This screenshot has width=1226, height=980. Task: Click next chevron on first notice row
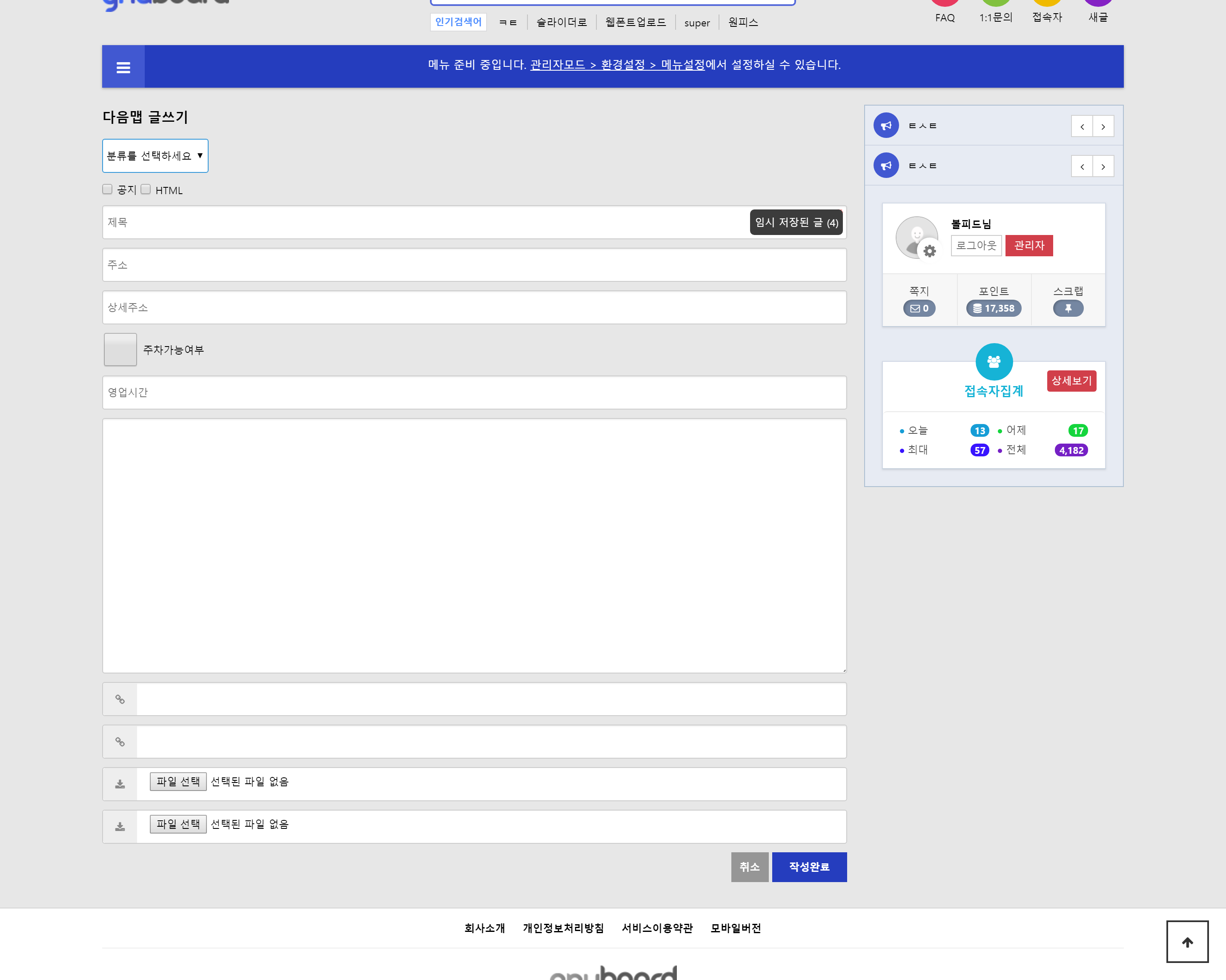[x=1103, y=126]
